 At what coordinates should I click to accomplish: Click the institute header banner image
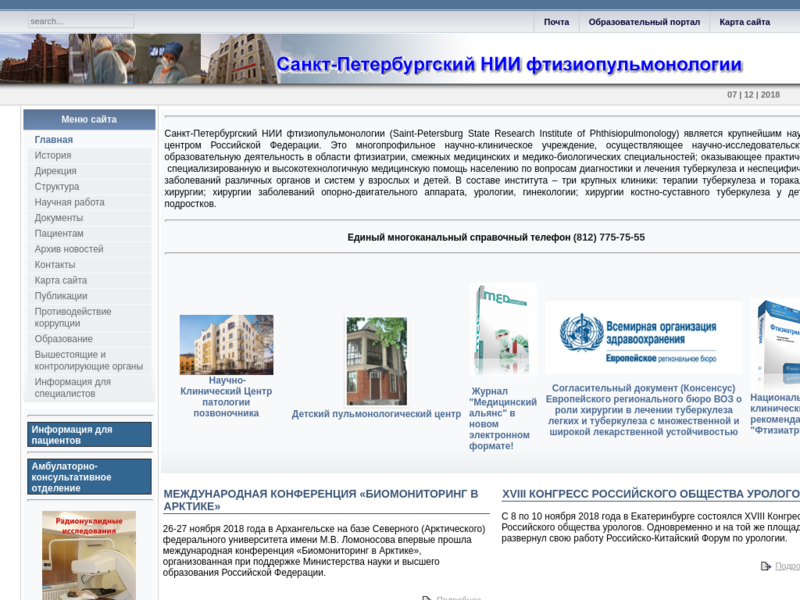[x=400, y=59]
